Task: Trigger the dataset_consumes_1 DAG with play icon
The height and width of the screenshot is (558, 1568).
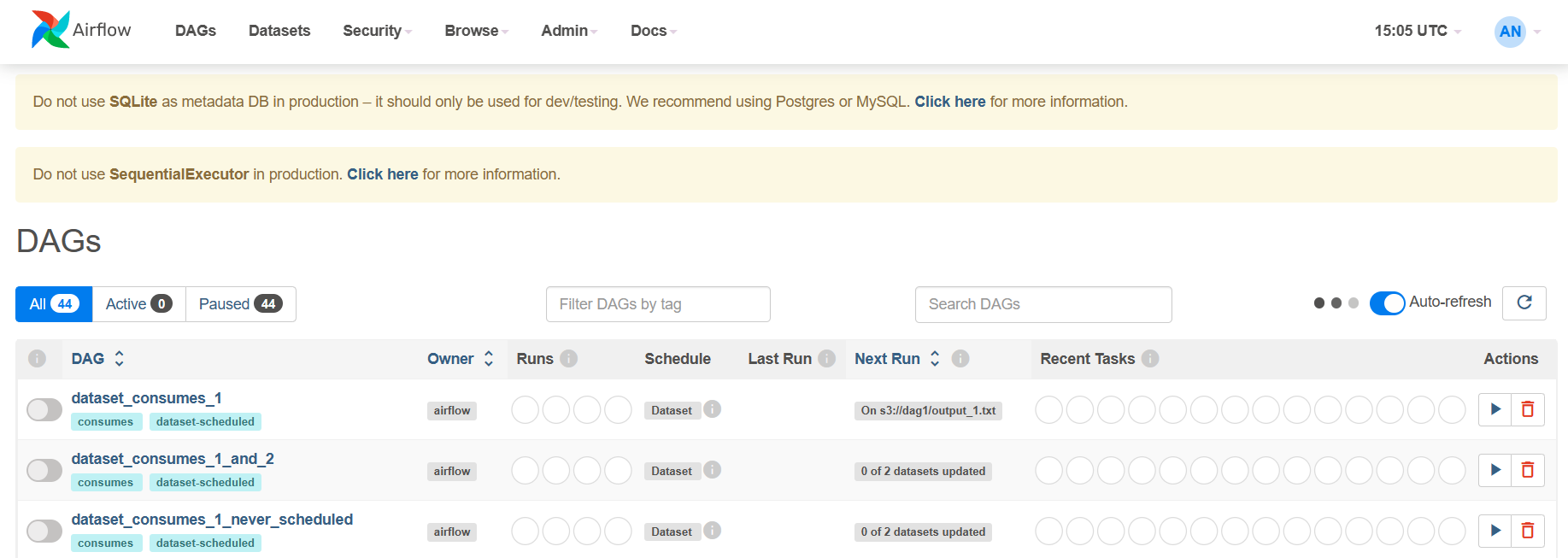Action: point(1495,409)
